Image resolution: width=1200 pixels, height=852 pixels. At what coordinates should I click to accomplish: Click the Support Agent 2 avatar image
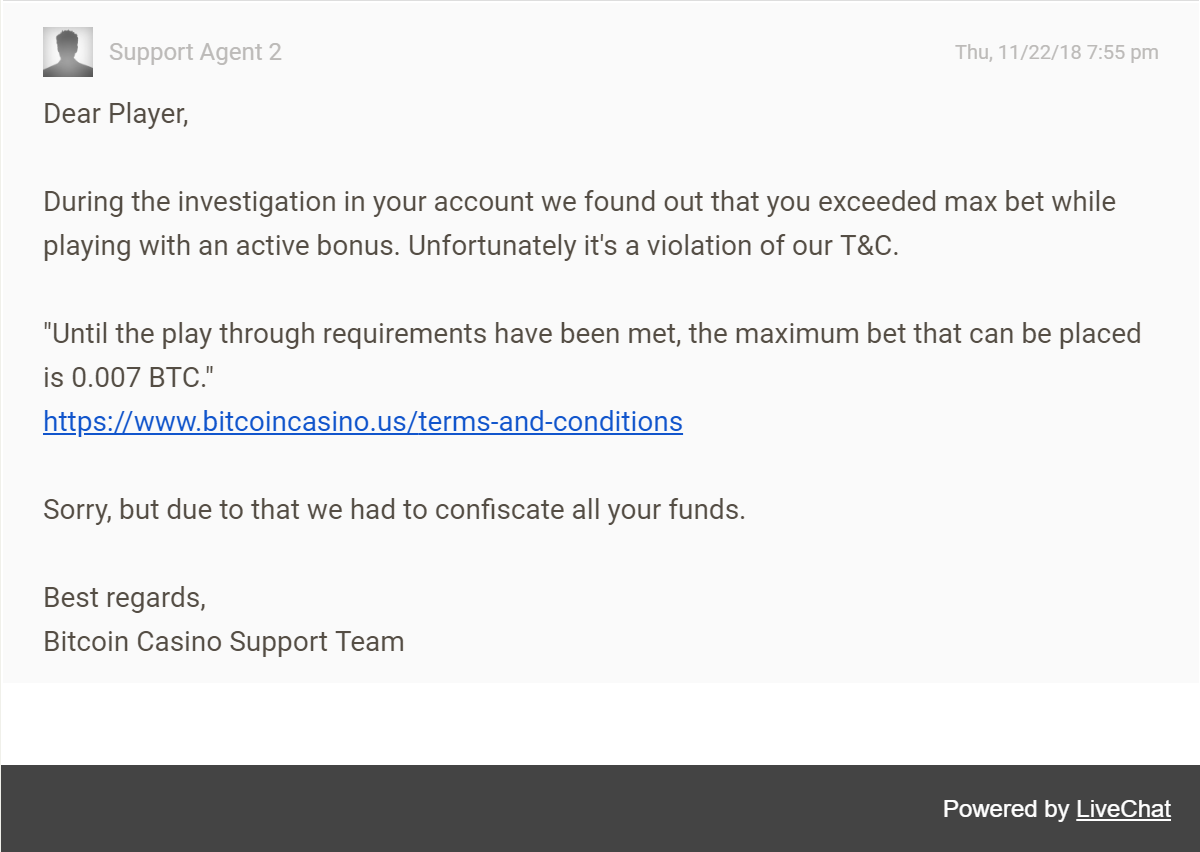point(68,52)
